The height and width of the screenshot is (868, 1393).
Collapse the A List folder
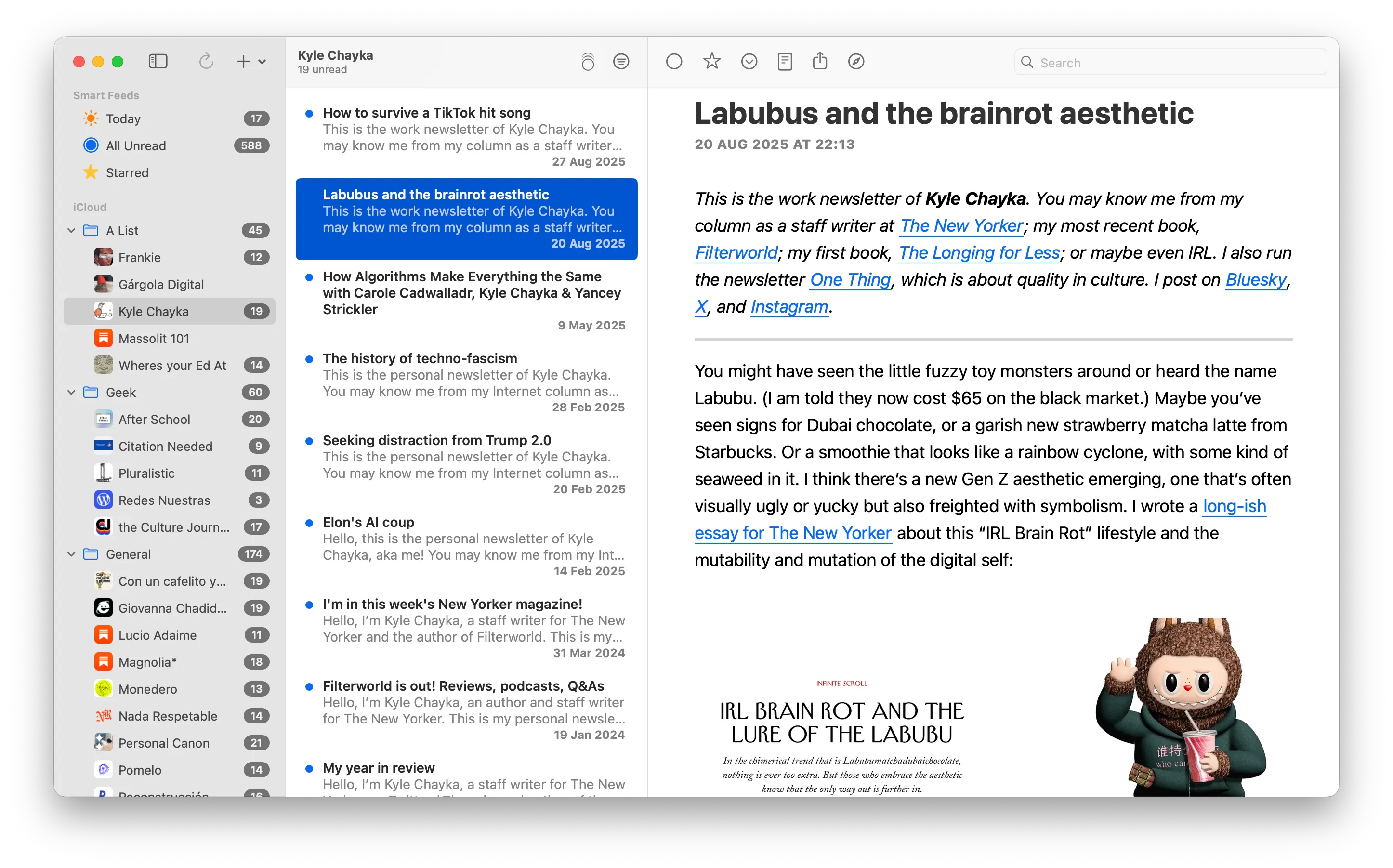71,230
